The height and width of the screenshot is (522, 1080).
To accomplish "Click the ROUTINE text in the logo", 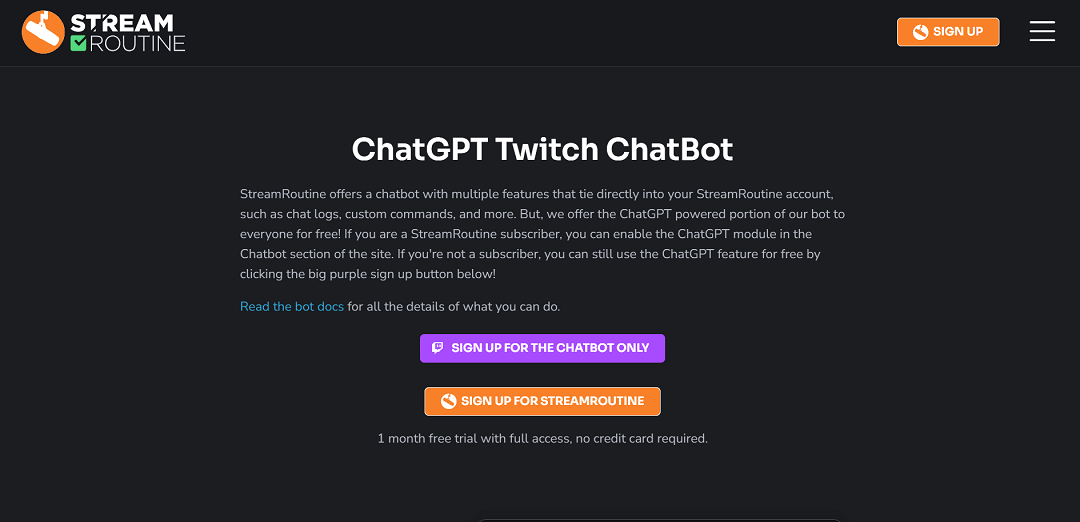I will 138,43.
